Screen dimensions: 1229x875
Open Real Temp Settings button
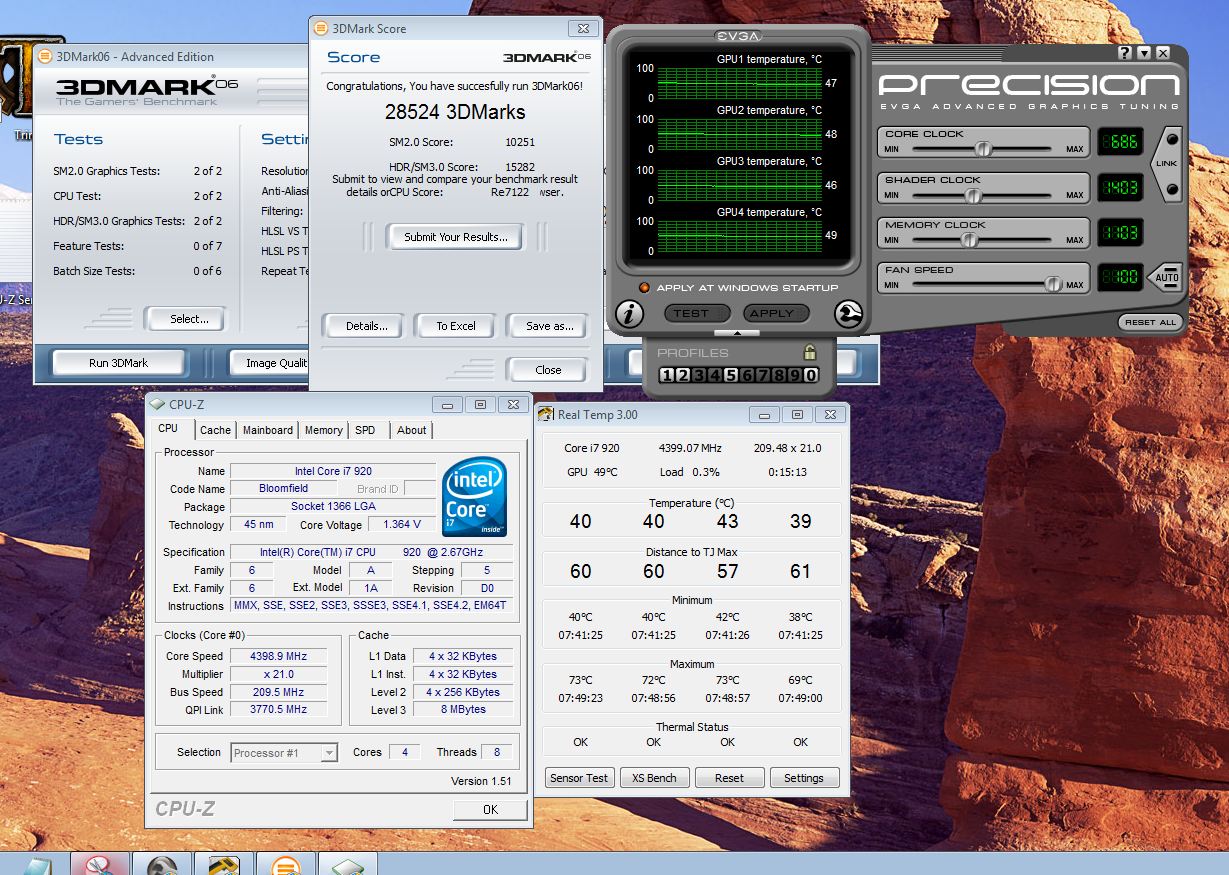(804, 778)
